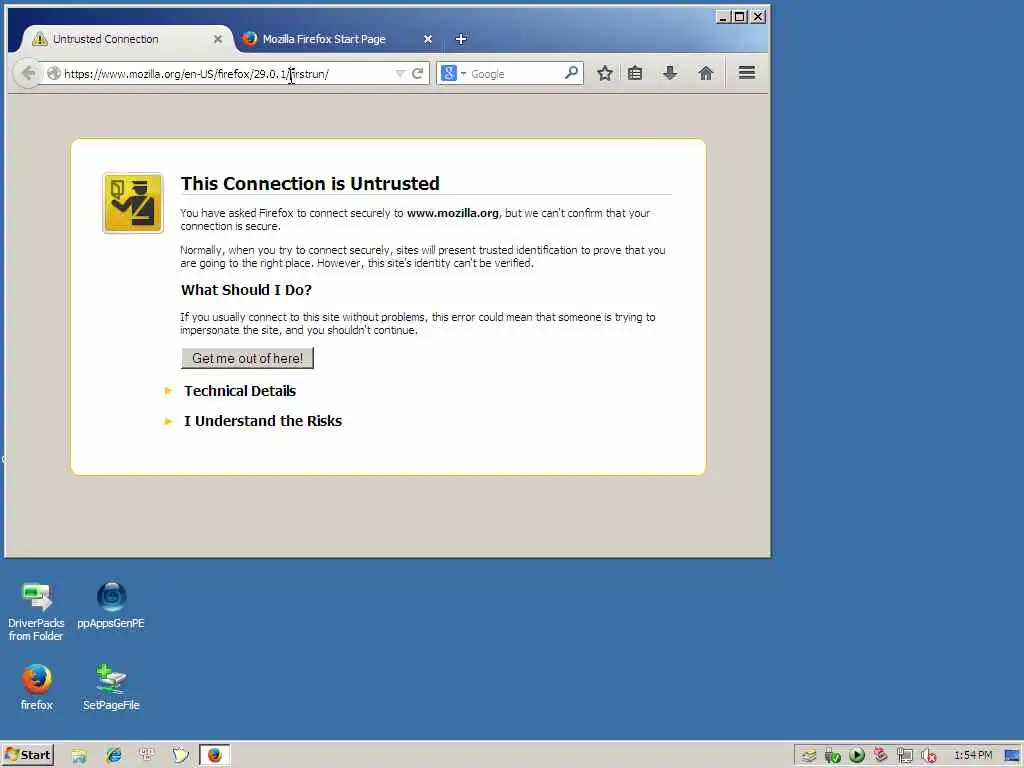Screen dimensions: 1024x768
Task: Go to the home page icon
Action: [x=706, y=73]
